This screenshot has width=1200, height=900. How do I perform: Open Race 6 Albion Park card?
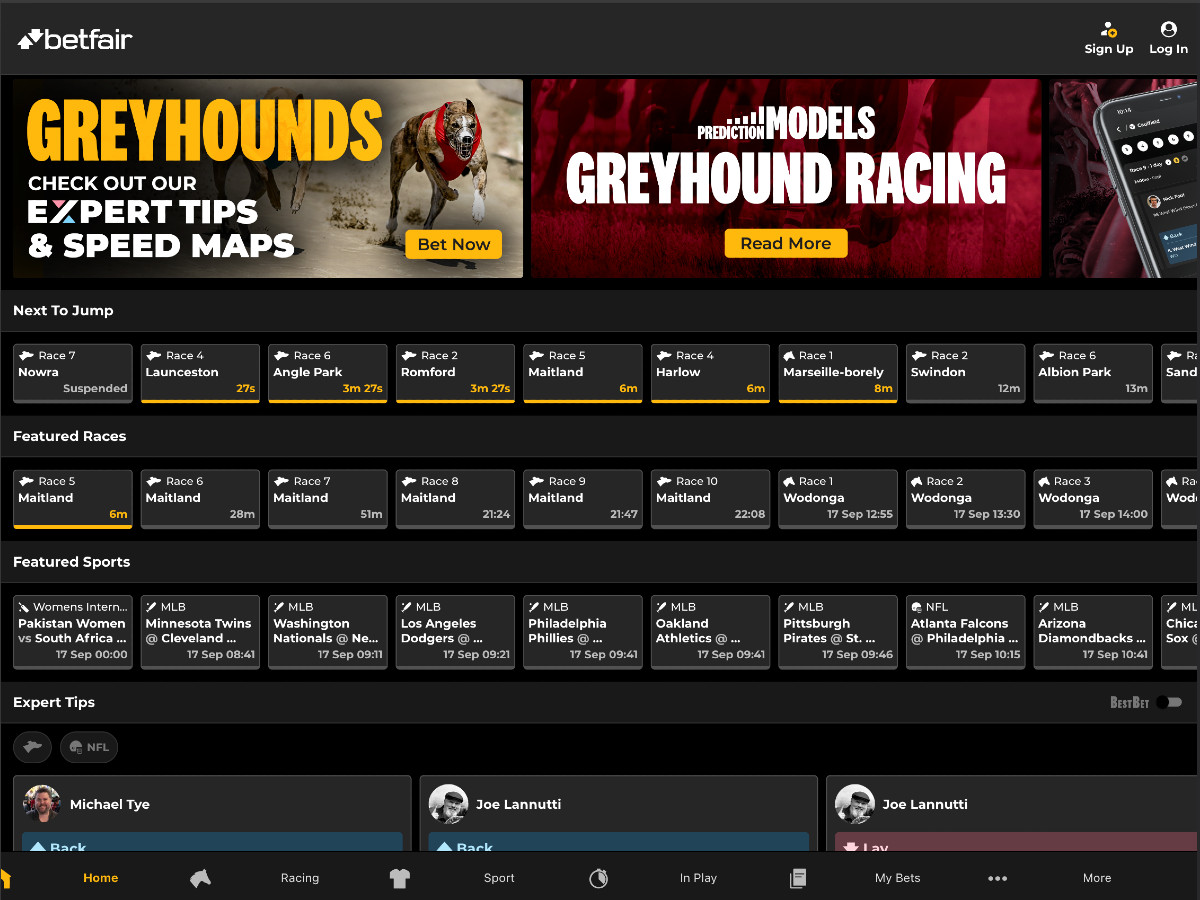pyautogui.click(x=1093, y=374)
